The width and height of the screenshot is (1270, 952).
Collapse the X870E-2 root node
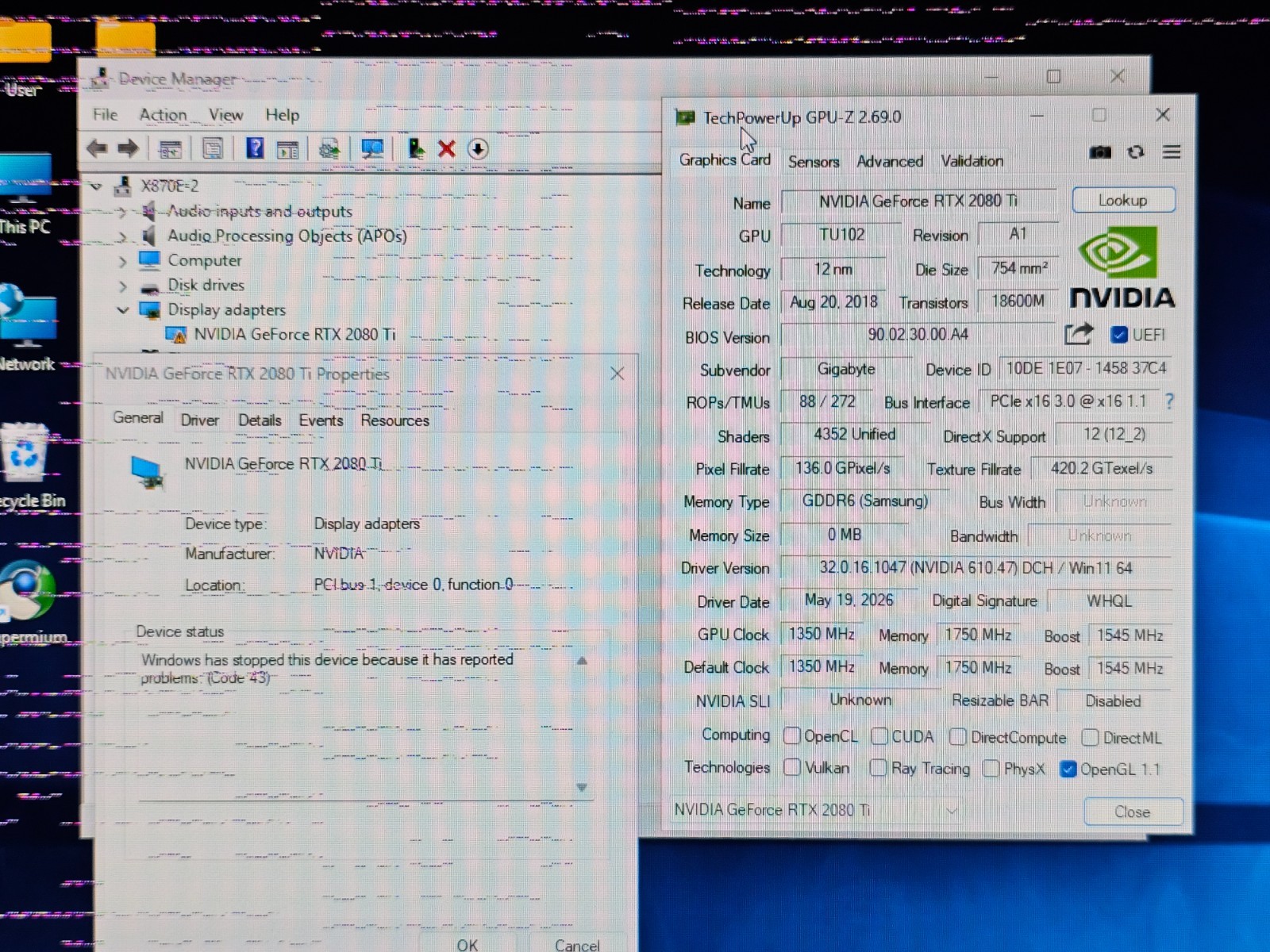96,186
